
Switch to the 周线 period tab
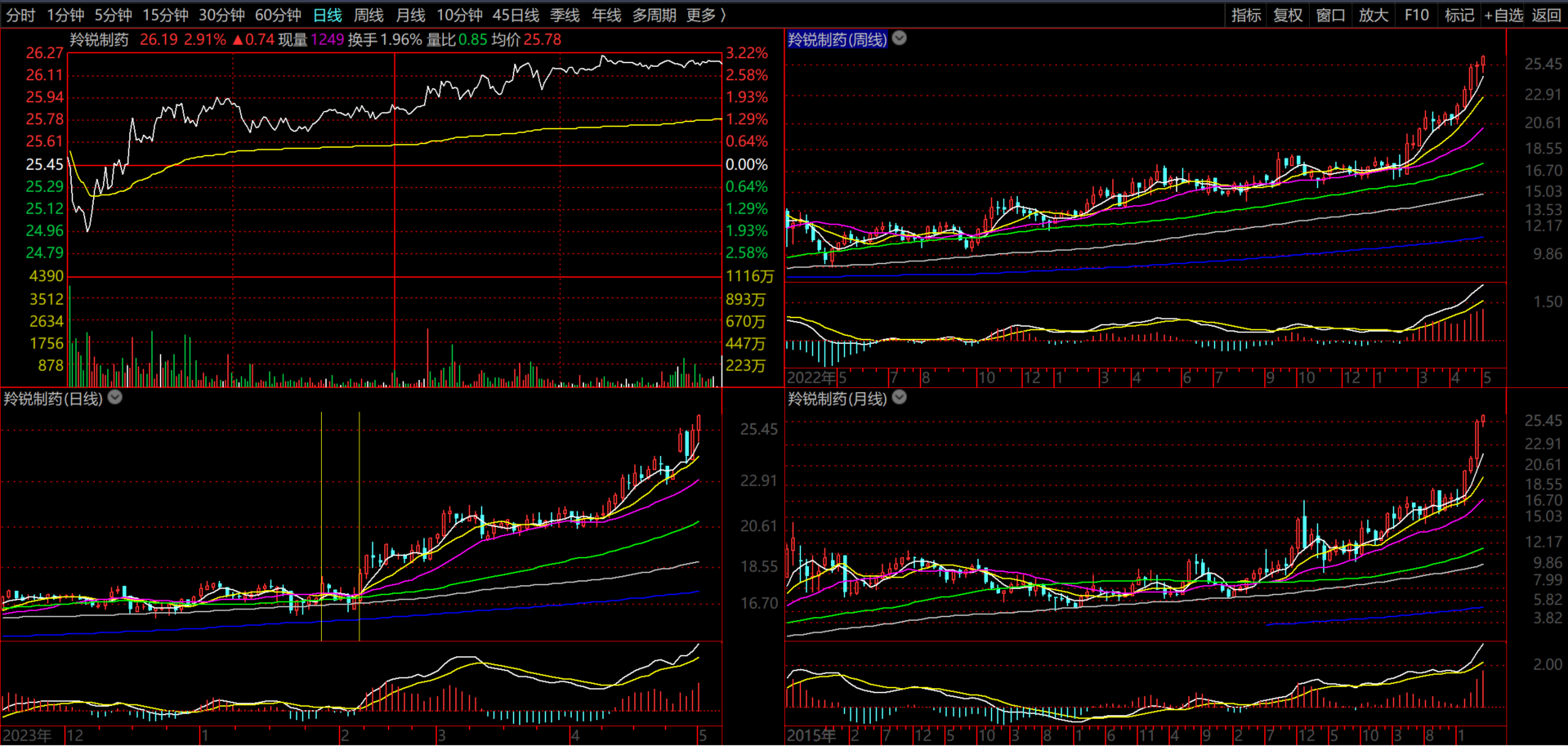(x=369, y=15)
